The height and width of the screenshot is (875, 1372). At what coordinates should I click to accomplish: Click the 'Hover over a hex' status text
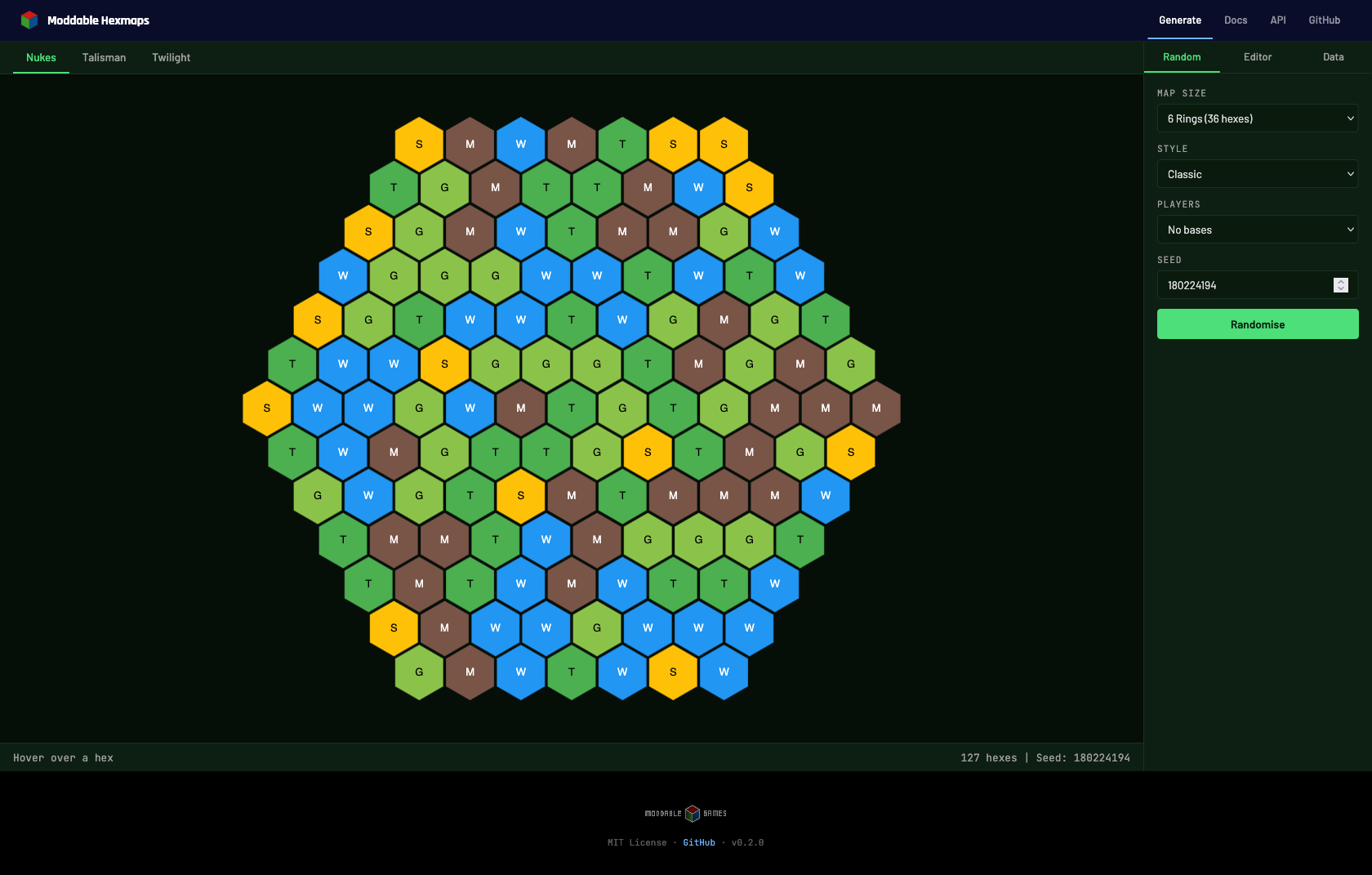(x=63, y=758)
